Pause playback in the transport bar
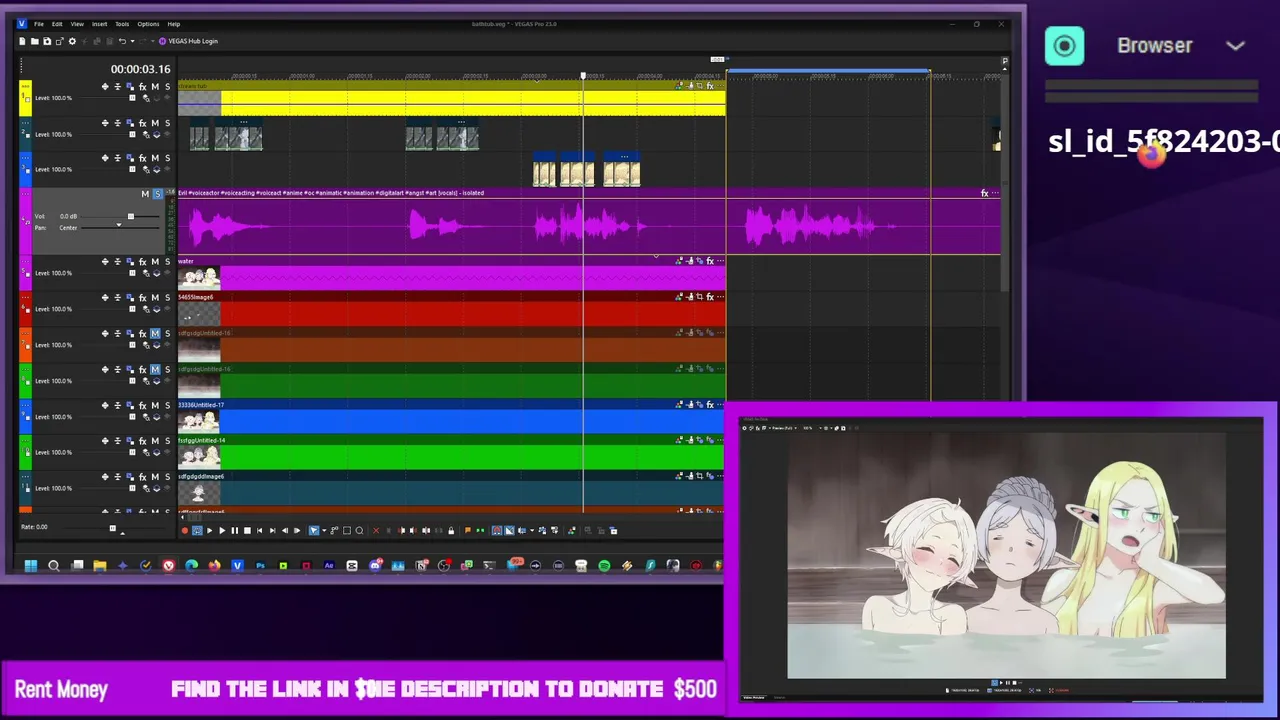The height and width of the screenshot is (720, 1280). point(235,530)
